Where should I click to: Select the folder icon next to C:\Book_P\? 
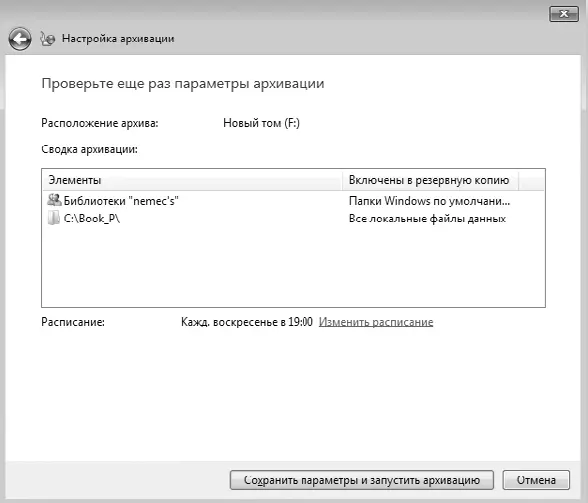tap(54, 218)
